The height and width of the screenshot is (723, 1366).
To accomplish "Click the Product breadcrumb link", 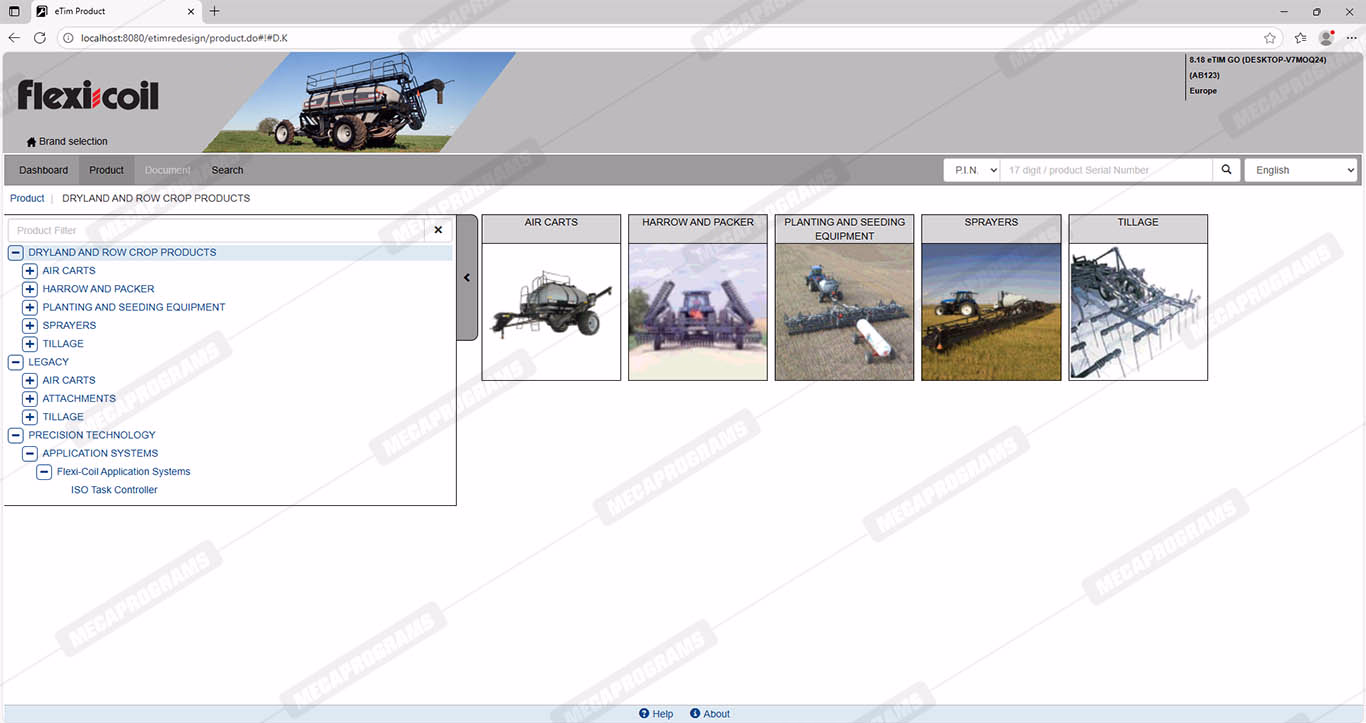I will pyautogui.click(x=27, y=198).
